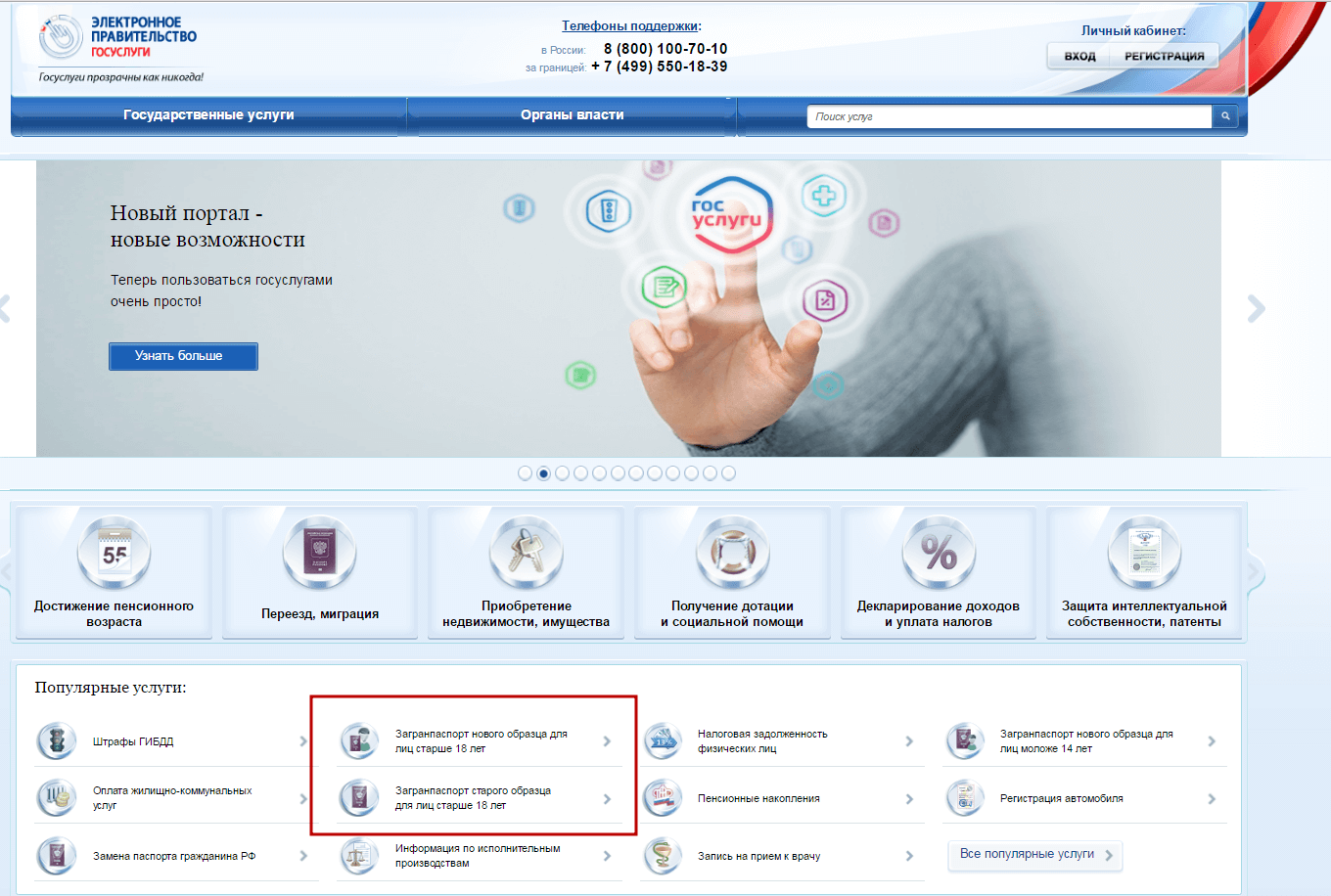This screenshot has width=1331, height=896.
Task: Go to next banner slide arrow
Action: (1257, 309)
